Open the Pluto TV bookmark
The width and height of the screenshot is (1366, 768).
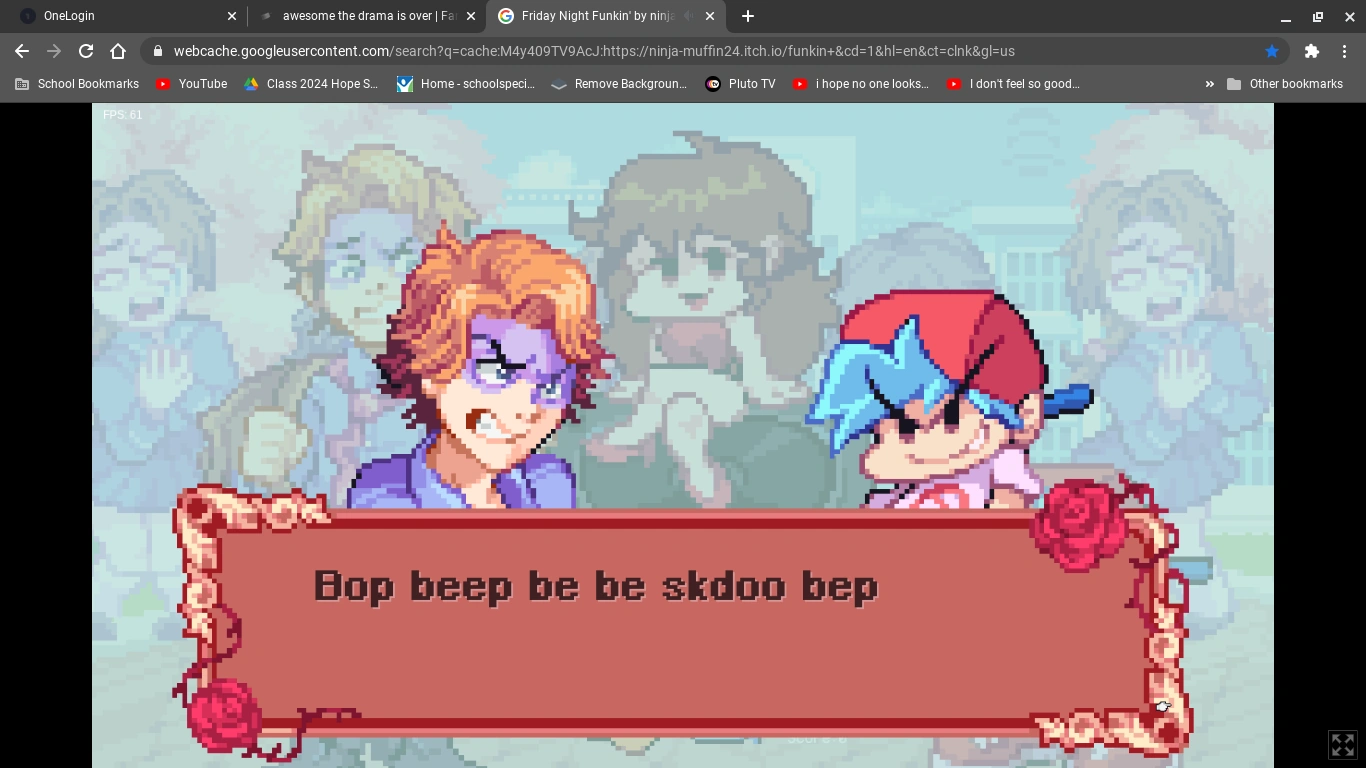click(x=740, y=84)
